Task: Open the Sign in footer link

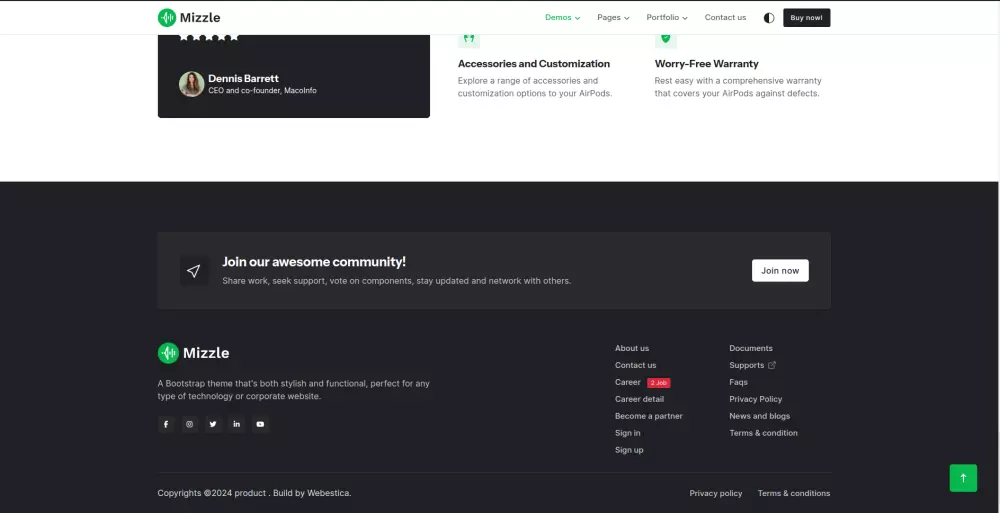Action: (x=628, y=433)
